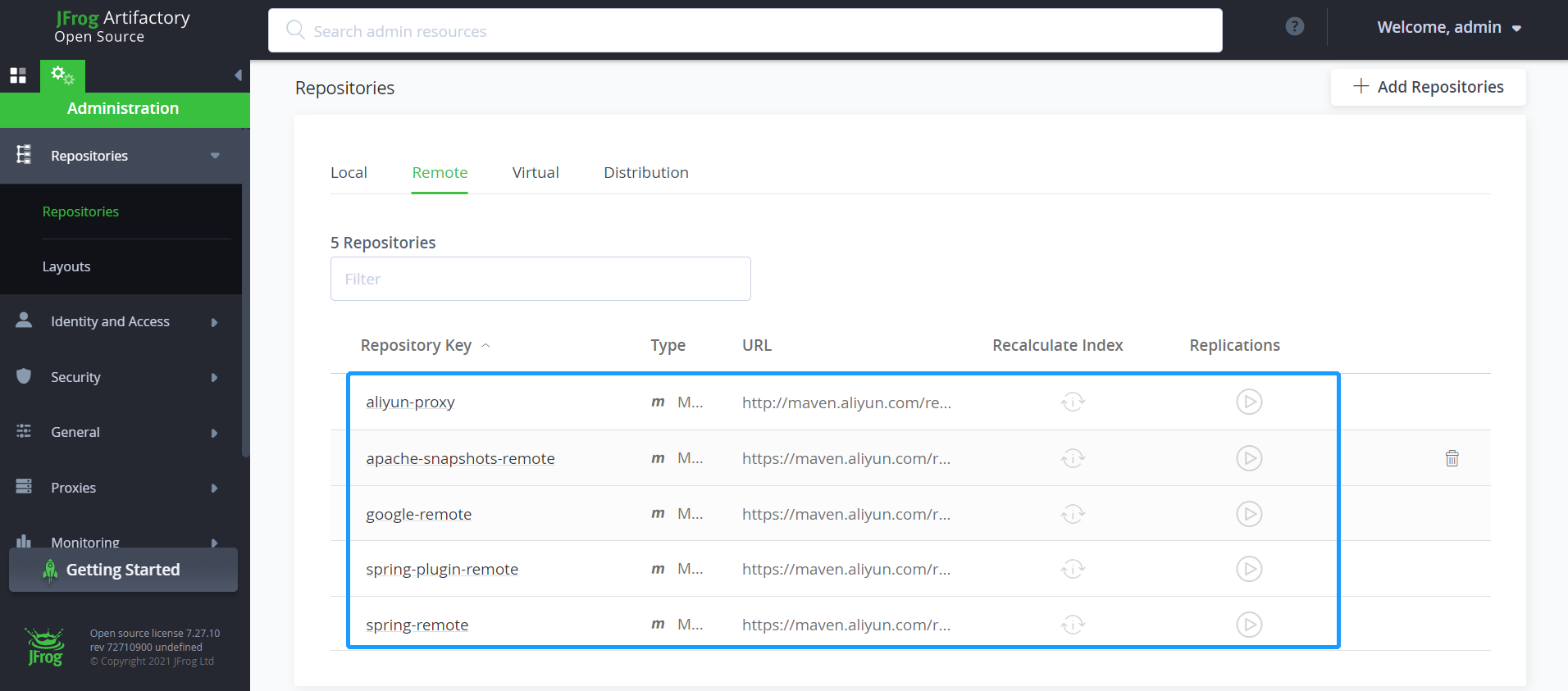Click the Repositories sidebar icon
The image size is (1568, 691).
pyautogui.click(x=24, y=154)
